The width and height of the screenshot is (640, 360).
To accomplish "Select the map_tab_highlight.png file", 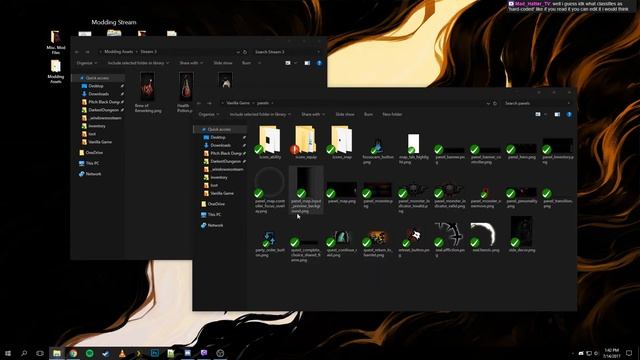I will [413, 148].
